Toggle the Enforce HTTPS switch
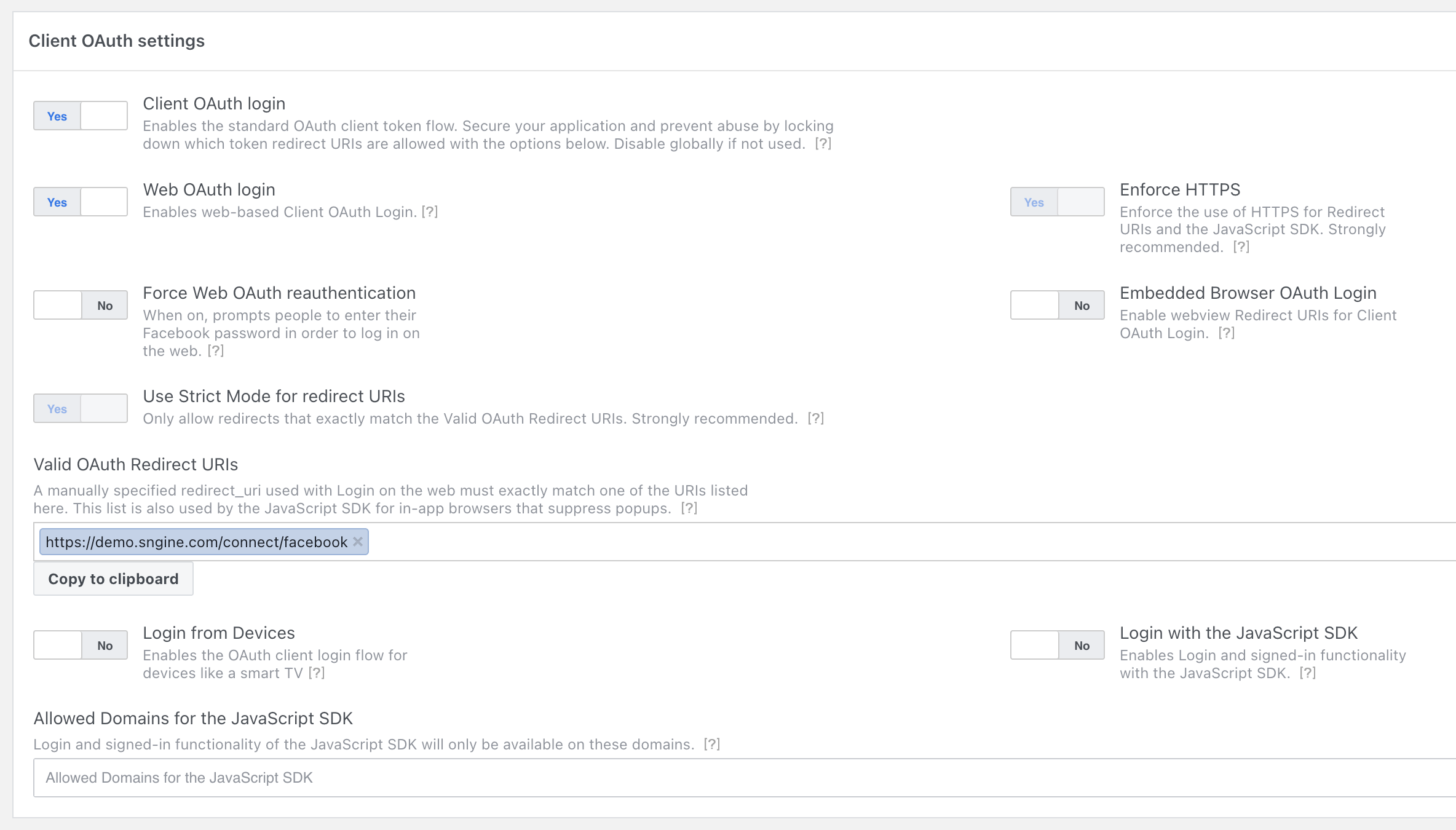The width and height of the screenshot is (1456, 830). [1057, 202]
